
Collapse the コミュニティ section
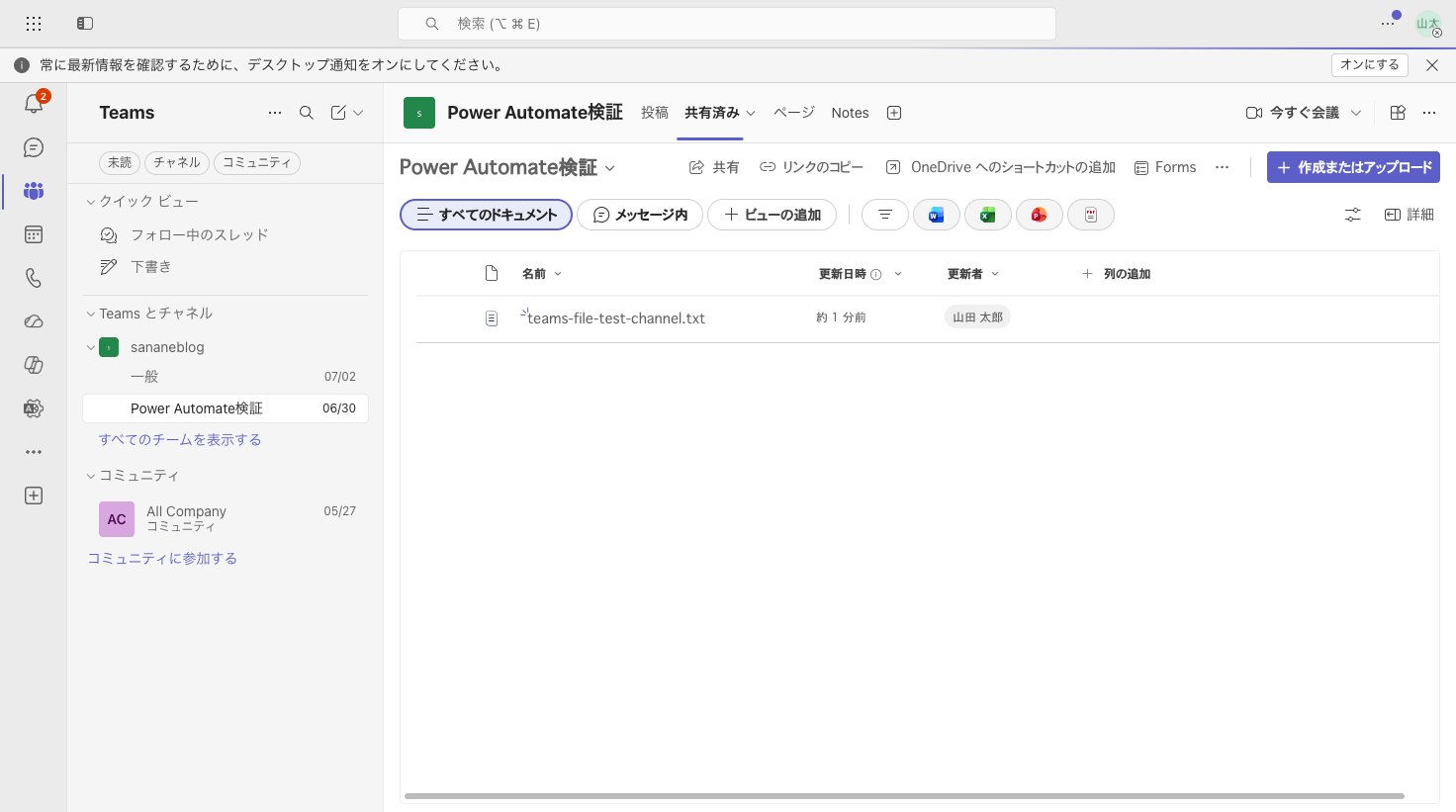pos(91,476)
